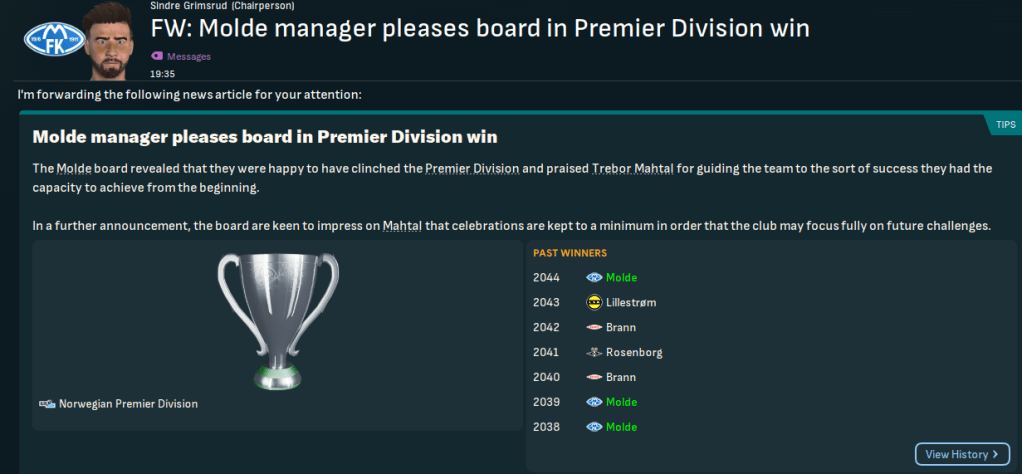The width and height of the screenshot is (1022, 474).
Task: Click Molde's badge beside 2044
Action: pos(594,277)
